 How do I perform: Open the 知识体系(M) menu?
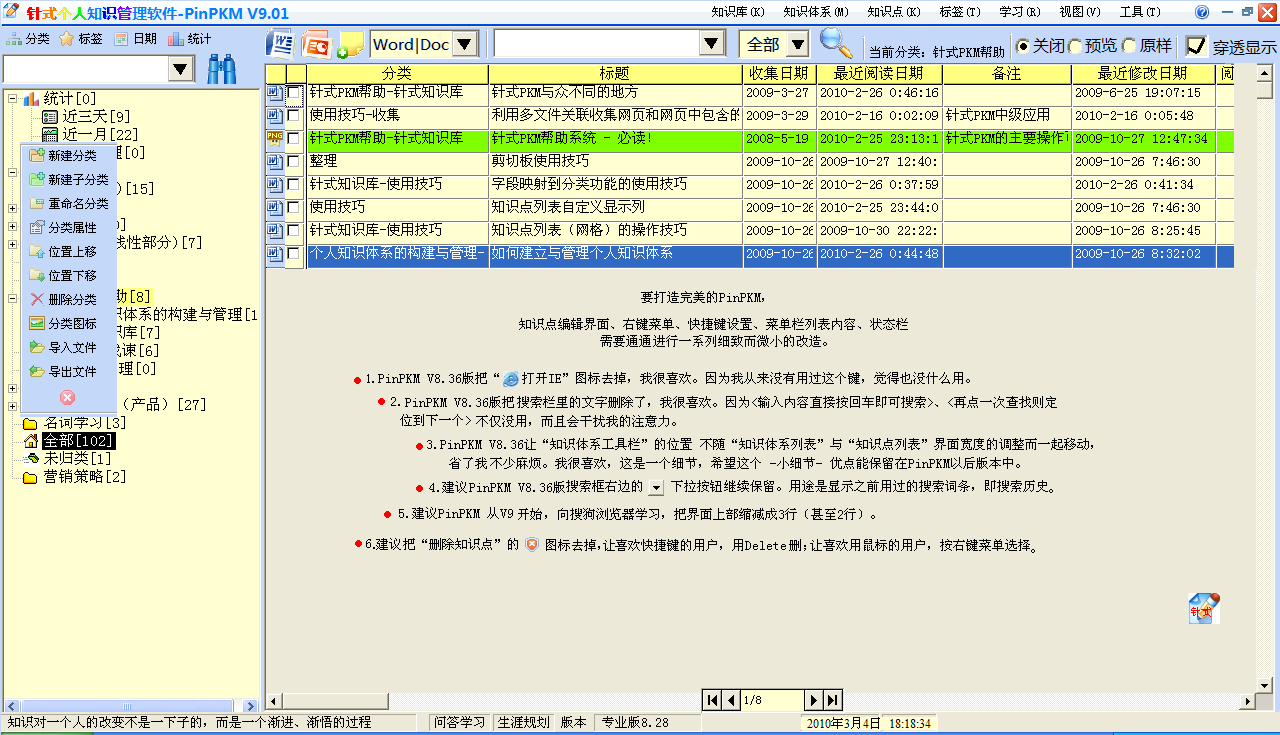click(815, 12)
